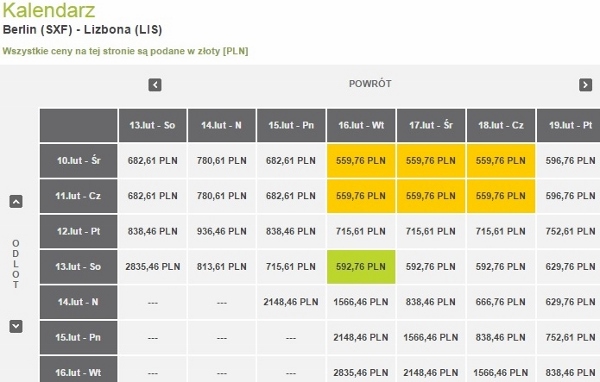Select 2148,46 PLN fare on 14.lut row
Image resolution: width=600 pixels, height=382 pixels.
click(x=291, y=302)
